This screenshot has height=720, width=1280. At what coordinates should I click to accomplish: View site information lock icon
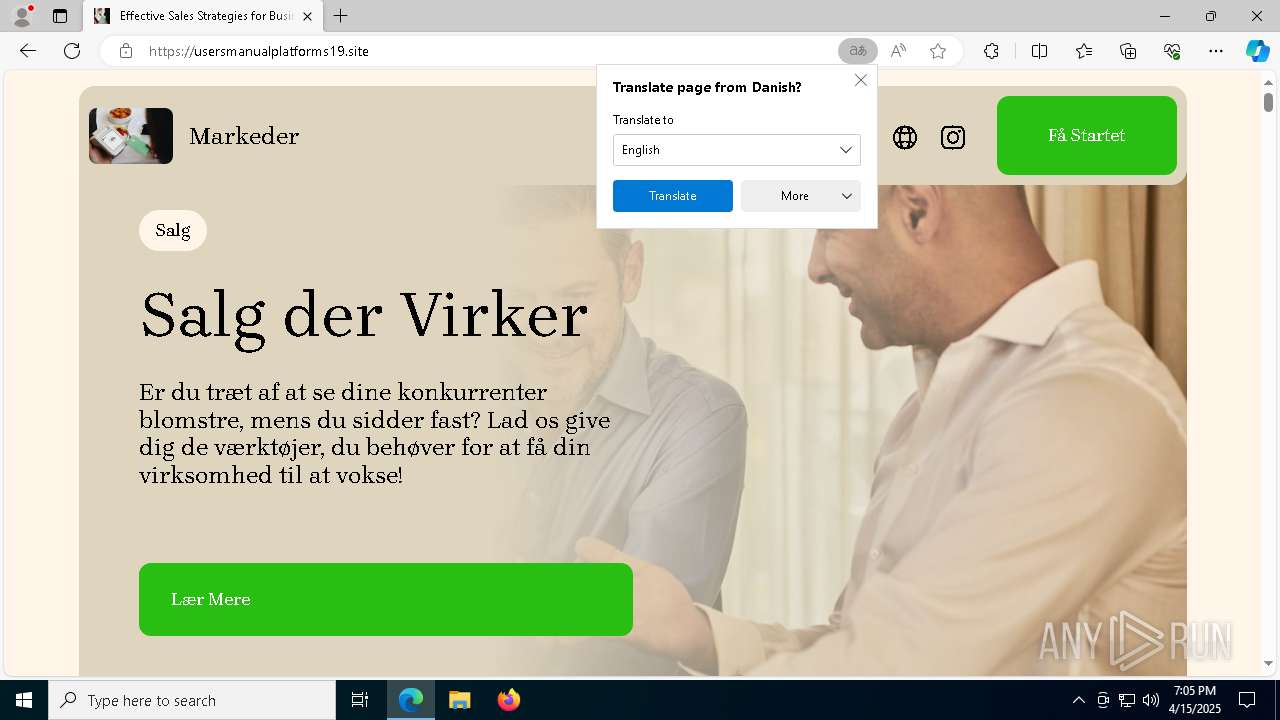(126, 51)
